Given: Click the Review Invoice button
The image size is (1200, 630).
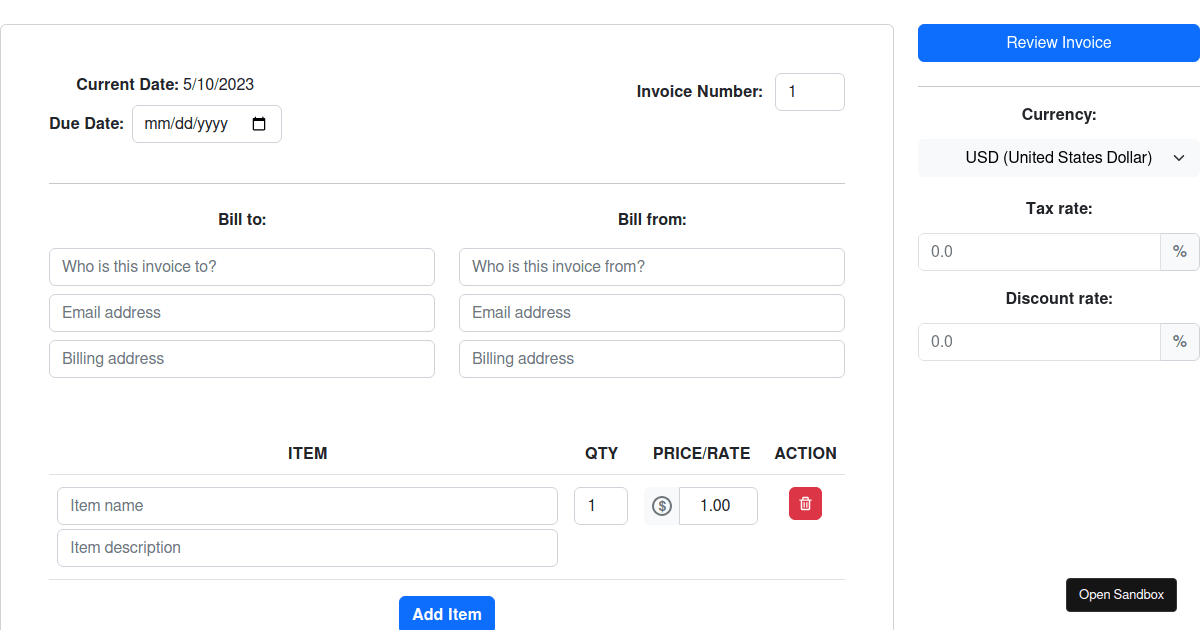Looking at the screenshot, I should click(1058, 42).
